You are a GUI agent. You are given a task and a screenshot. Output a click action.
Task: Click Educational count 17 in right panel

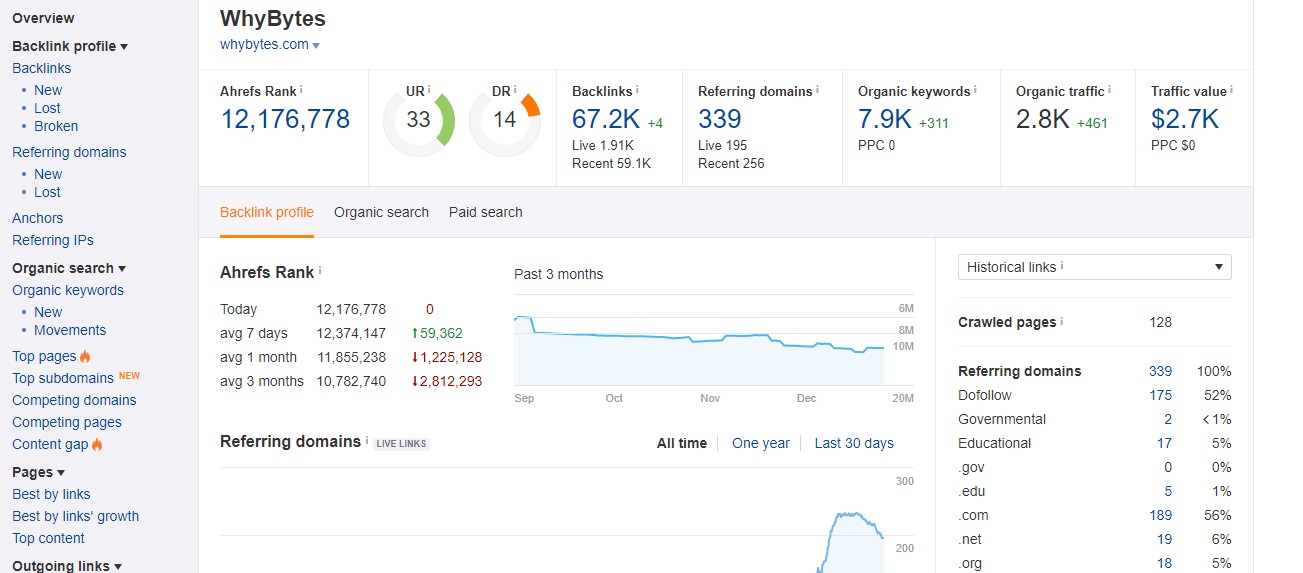coord(1164,443)
